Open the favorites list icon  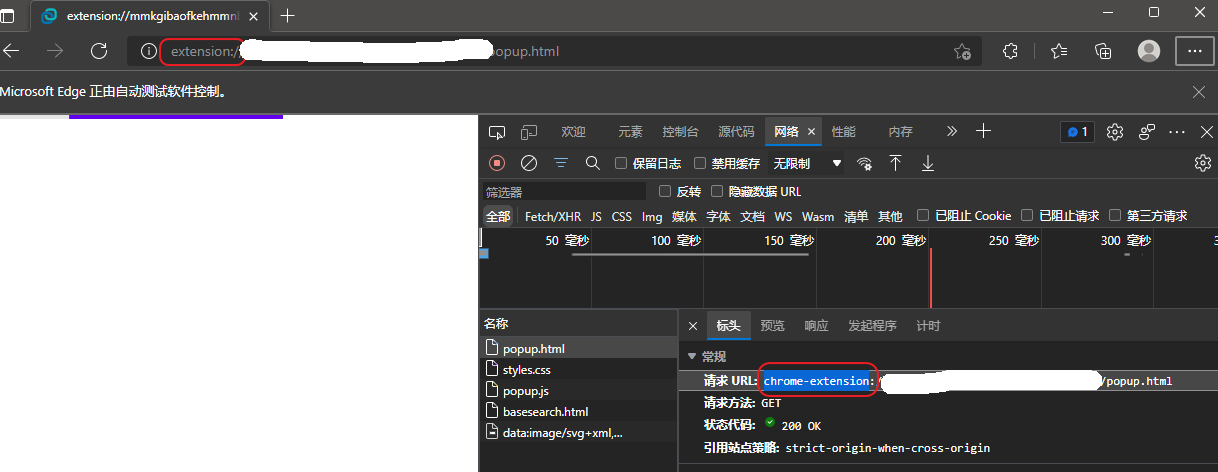point(1059,51)
